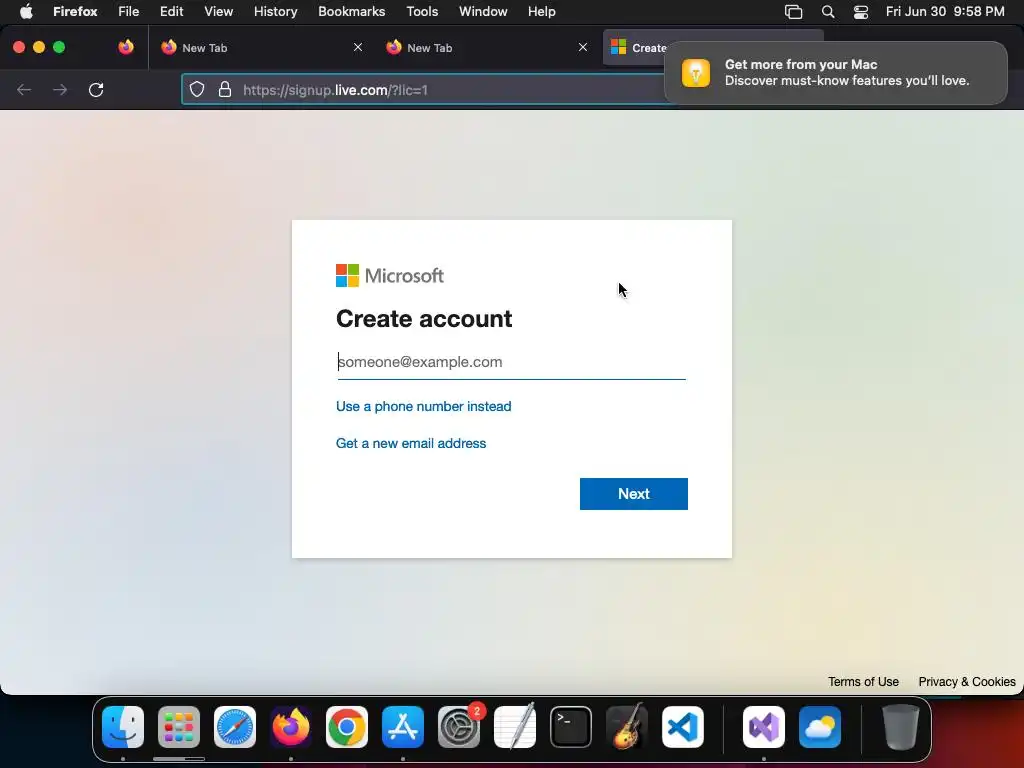This screenshot has height=768, width=1024.
Task: Click the email address input field
Action: pos(511,362)
